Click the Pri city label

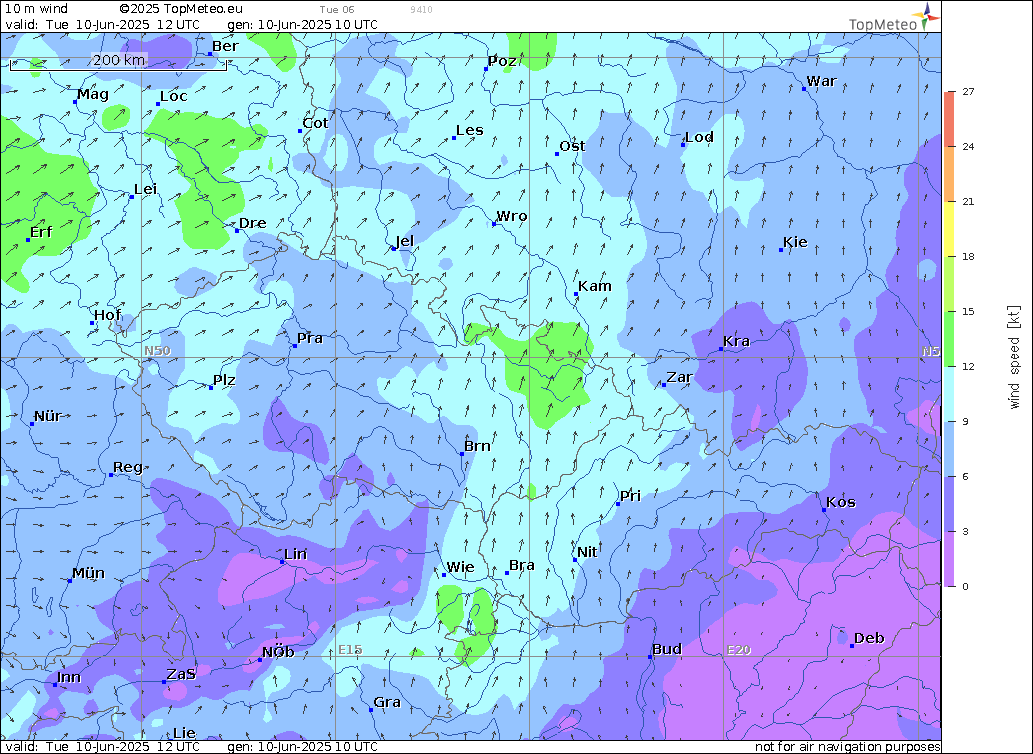tap(630, 496)
